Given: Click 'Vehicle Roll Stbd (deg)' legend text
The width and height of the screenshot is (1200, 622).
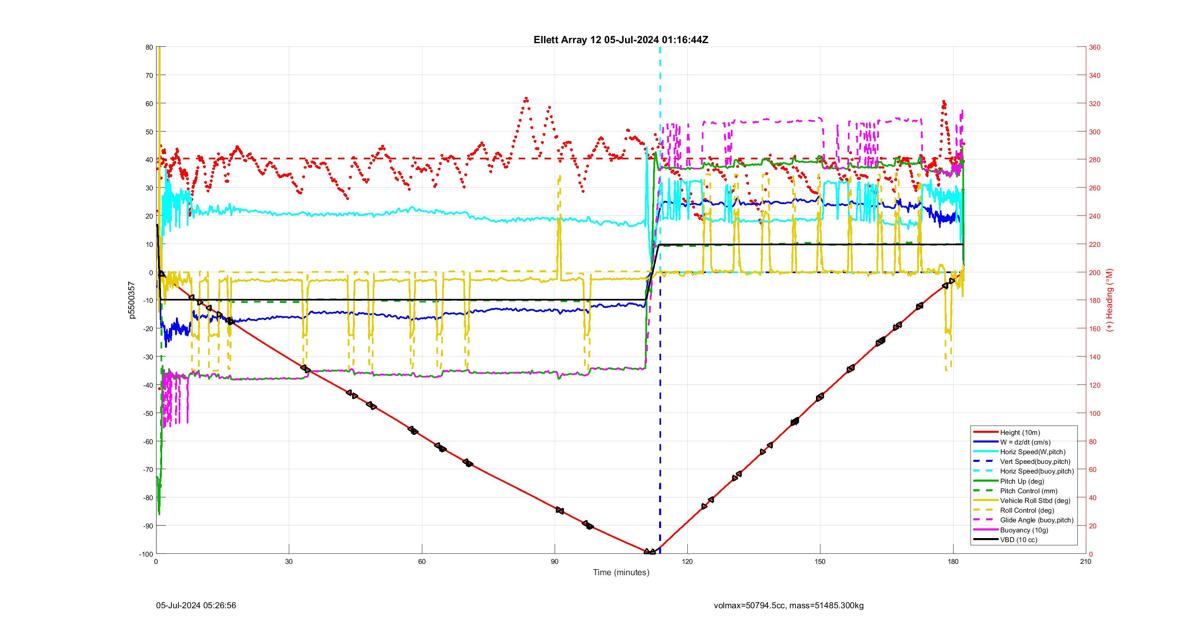Looking at the screenshot, I should click(1035, 500).
